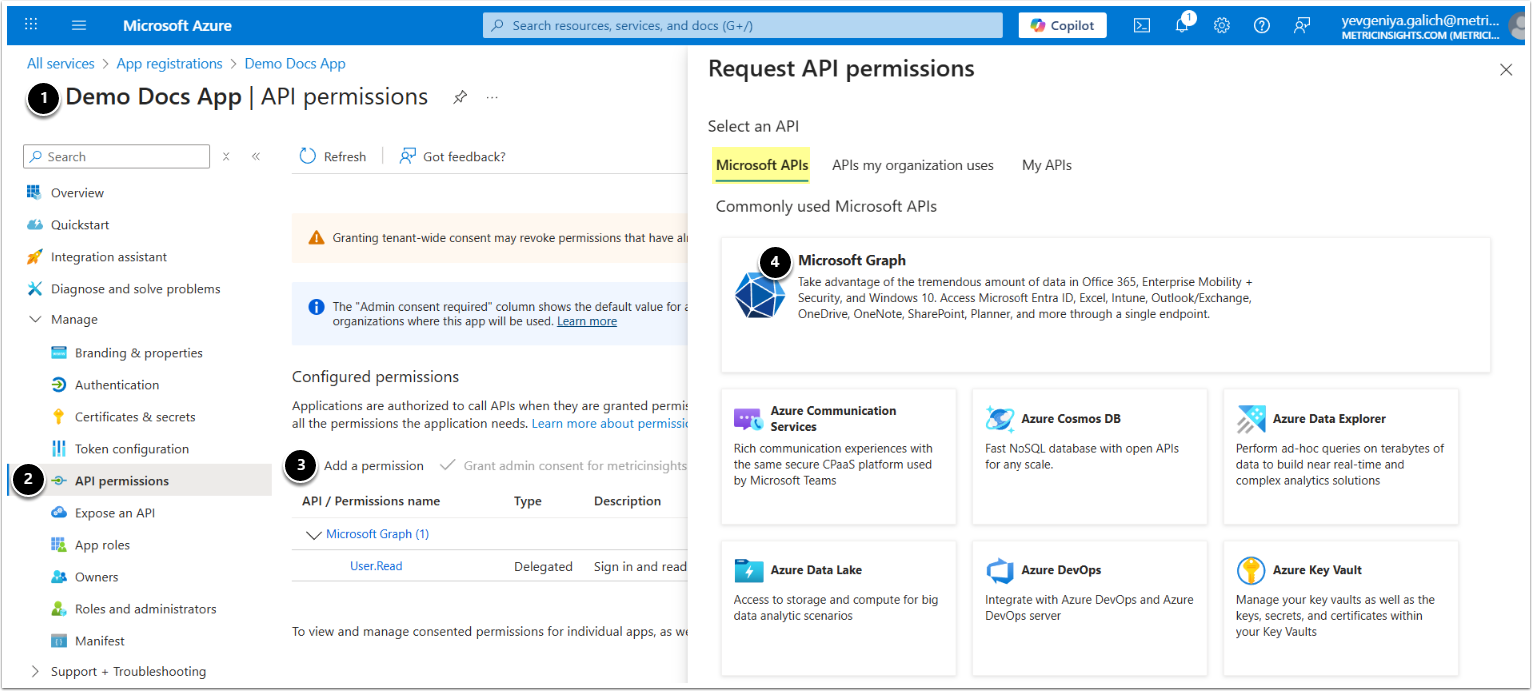
Task: Collapse the Manage section in sidebar
Action: [x=36, y=320]
